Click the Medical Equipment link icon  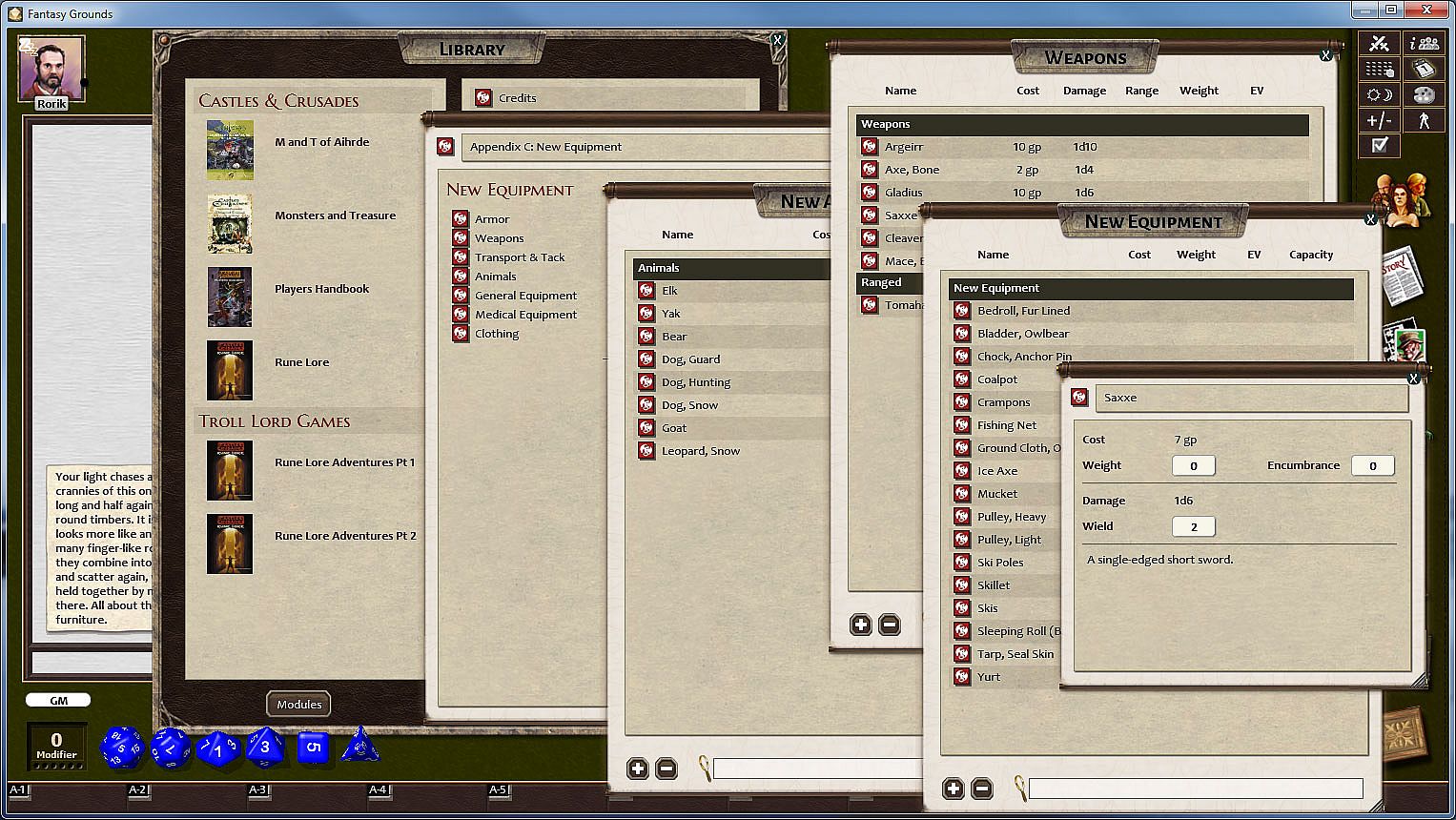(461, 314)
